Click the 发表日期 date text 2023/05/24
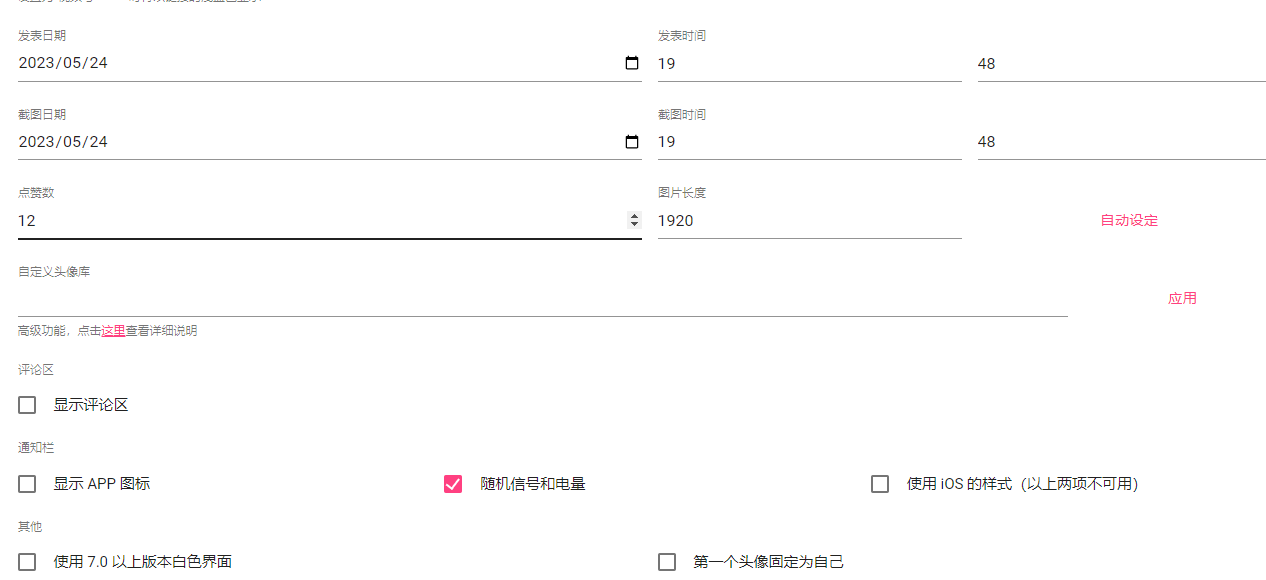The height and width of the screenshot is (580, 1266). (x=63, y=63)
